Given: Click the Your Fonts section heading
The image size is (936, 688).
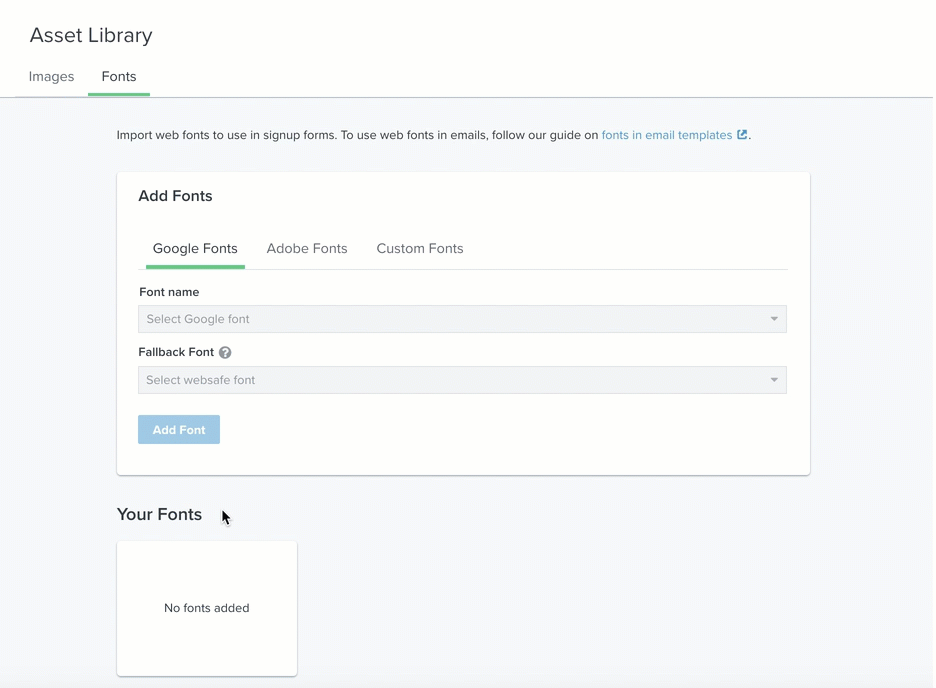Looking at the screenshot, I should (160, 515).
